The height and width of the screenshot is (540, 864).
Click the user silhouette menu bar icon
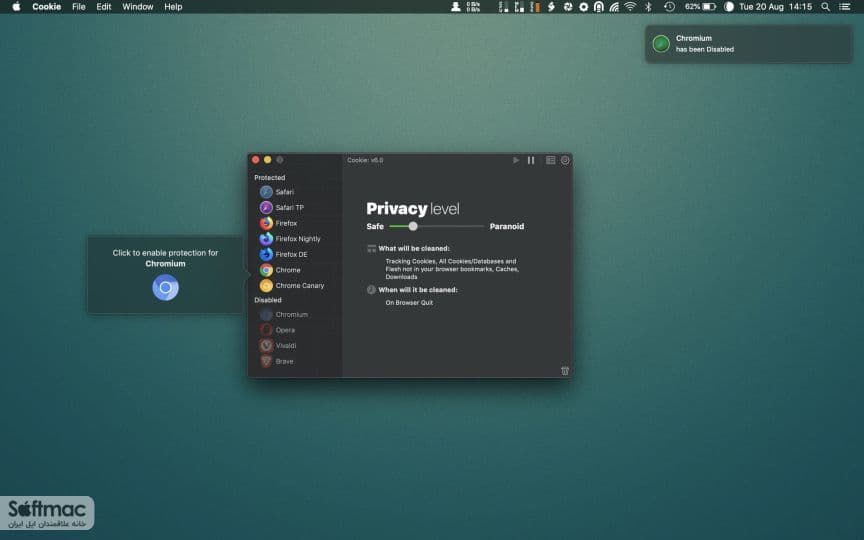456,7
